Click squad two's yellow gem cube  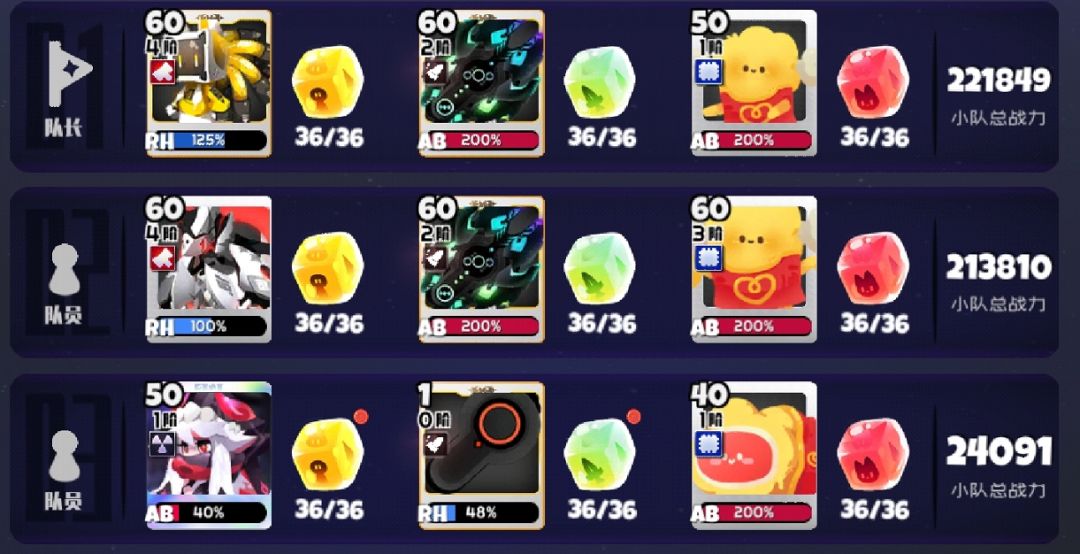(x=328, y=267)
